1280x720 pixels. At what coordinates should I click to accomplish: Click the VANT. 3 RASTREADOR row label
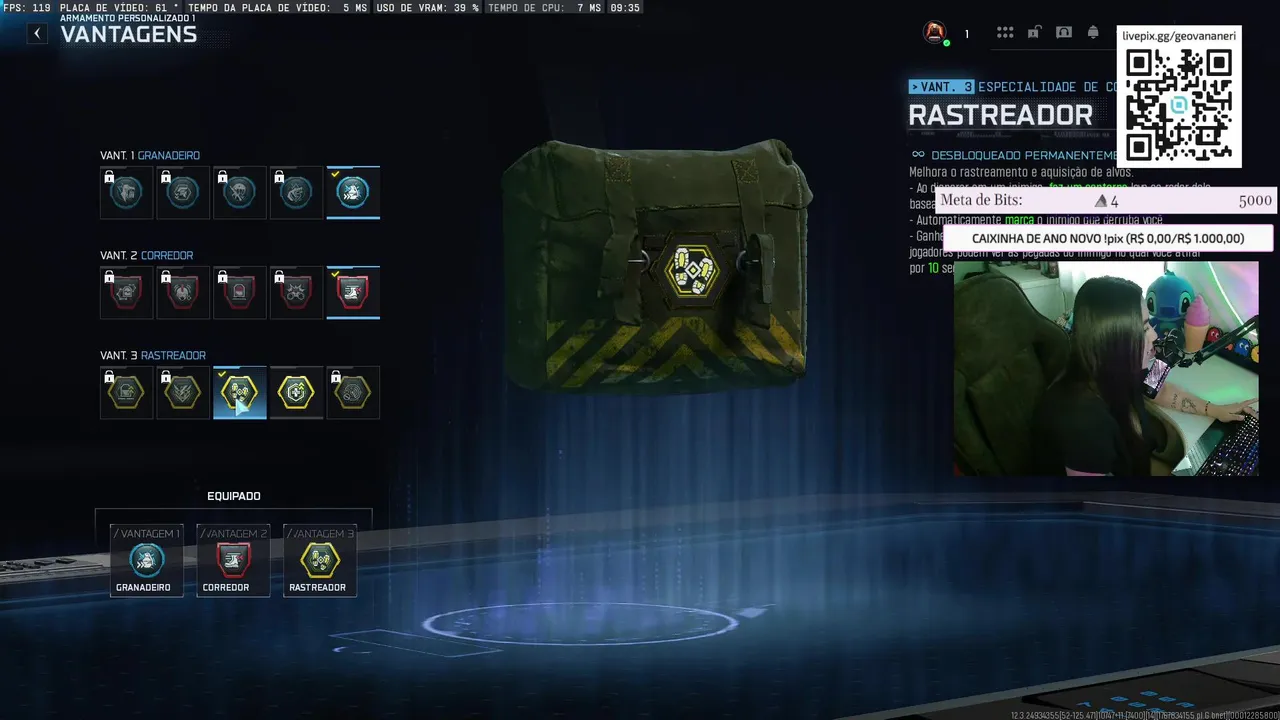pyautogui.click(x=153, y=355)
